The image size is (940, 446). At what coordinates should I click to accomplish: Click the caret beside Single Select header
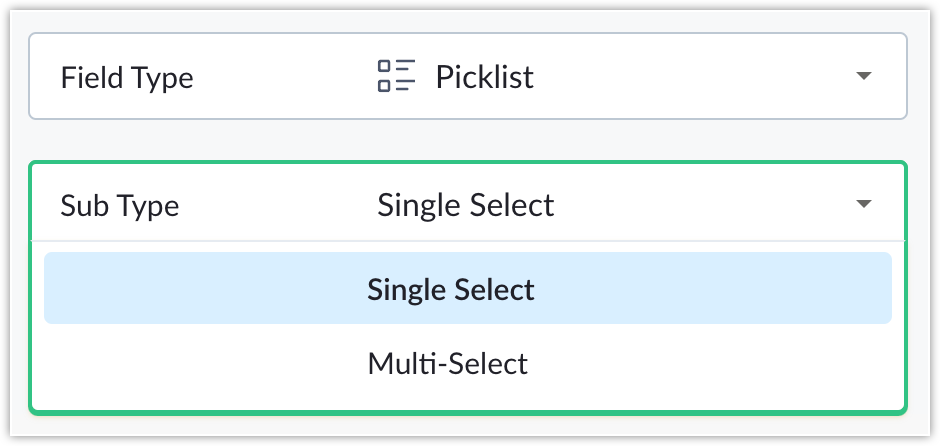pos(863,204)
